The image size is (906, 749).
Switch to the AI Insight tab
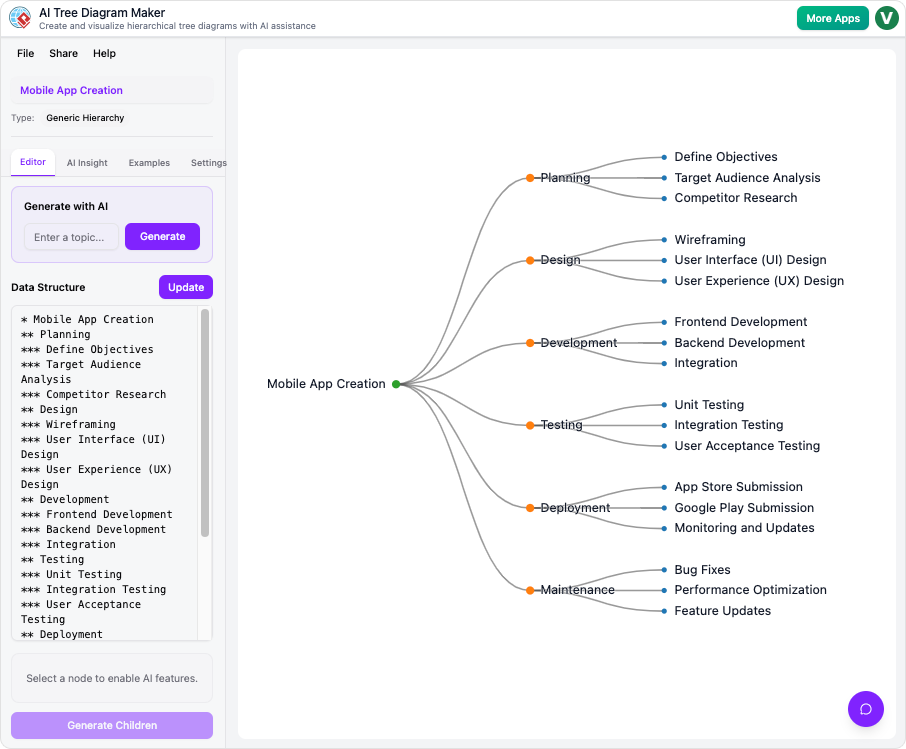click(x=87, y=162)
